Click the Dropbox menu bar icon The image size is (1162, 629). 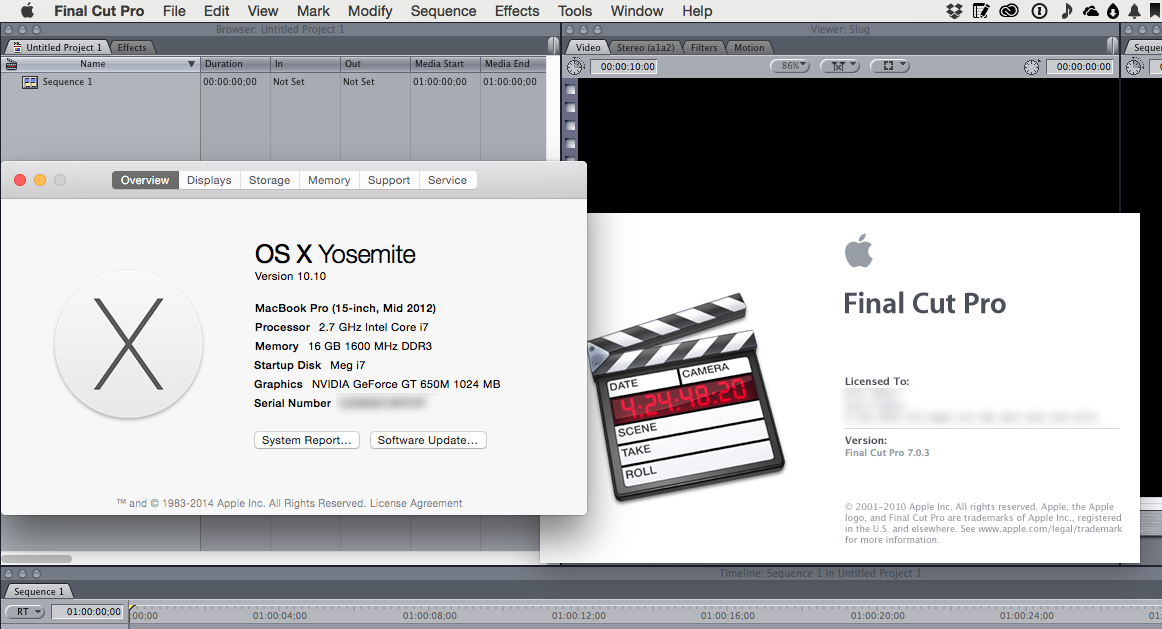(x=954, y=10)
